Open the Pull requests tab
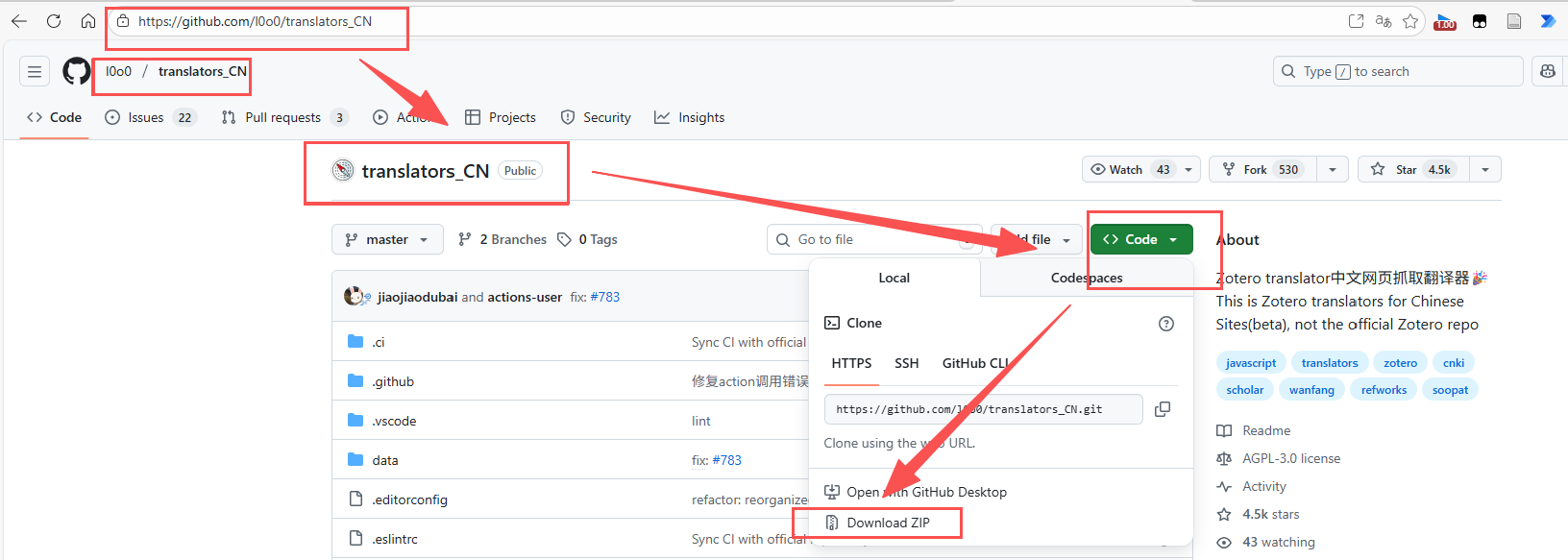Image resolution: width=1568 pixels, height=560 pixels. coord(283,117)
